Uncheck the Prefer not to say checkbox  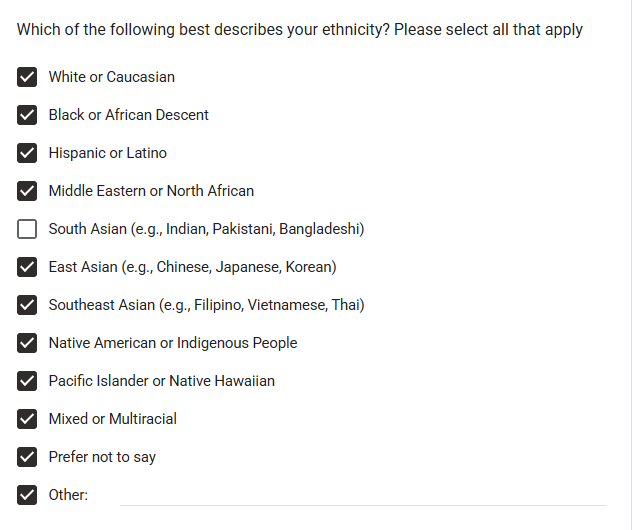coord(27,457)
